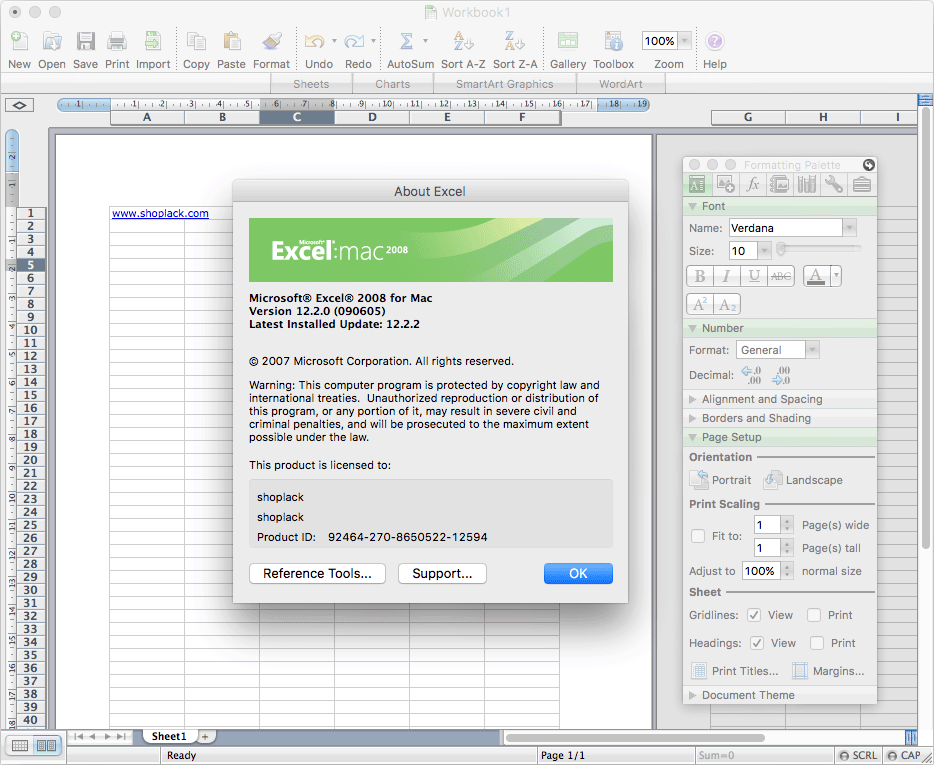Image resolution: width=934 pixels, height=765 pixels.
Task: Click the Adjust to percentage field
Action: click(761, 571)
